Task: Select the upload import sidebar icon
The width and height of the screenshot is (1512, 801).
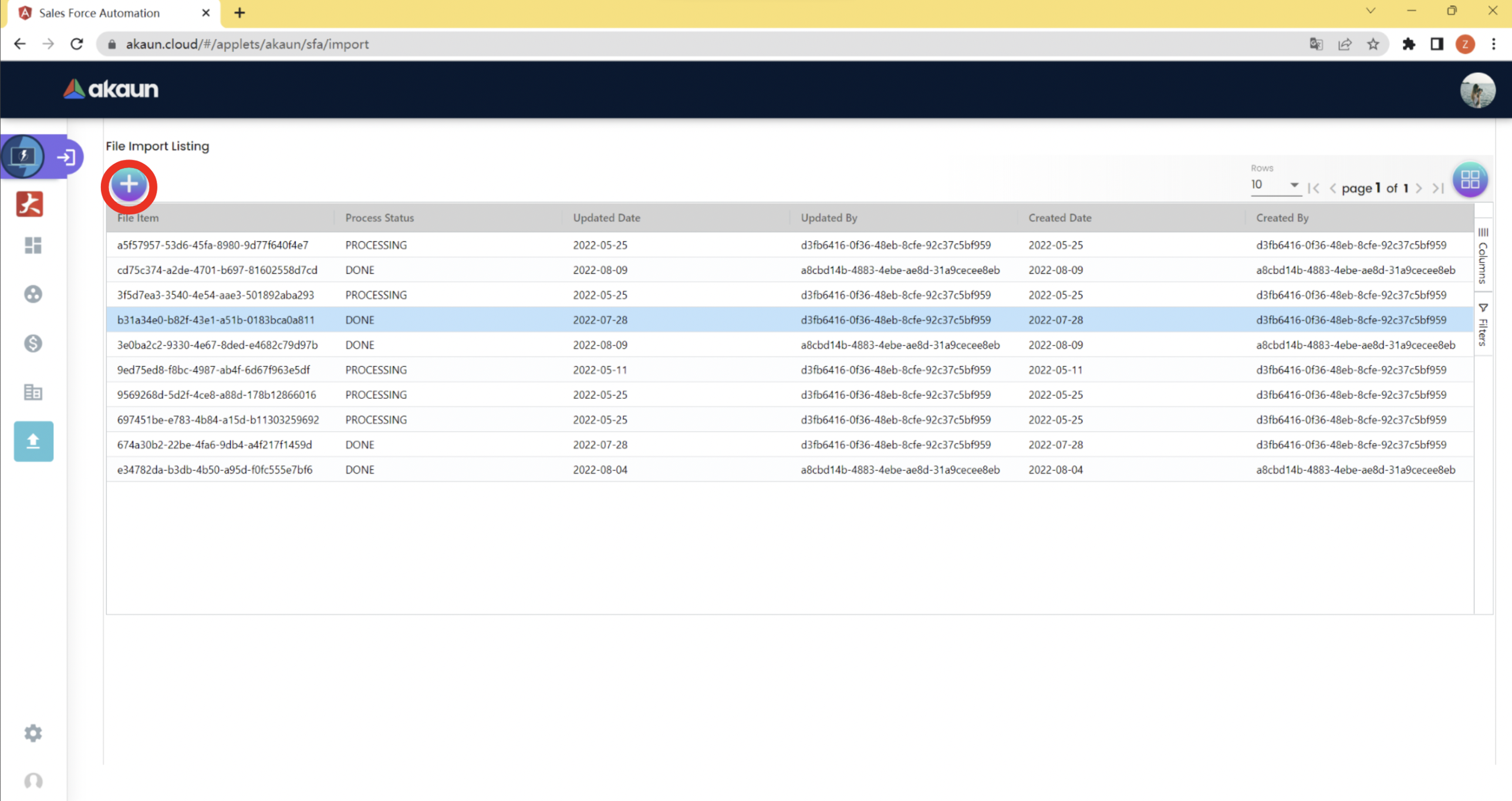Action: (33, 441)
